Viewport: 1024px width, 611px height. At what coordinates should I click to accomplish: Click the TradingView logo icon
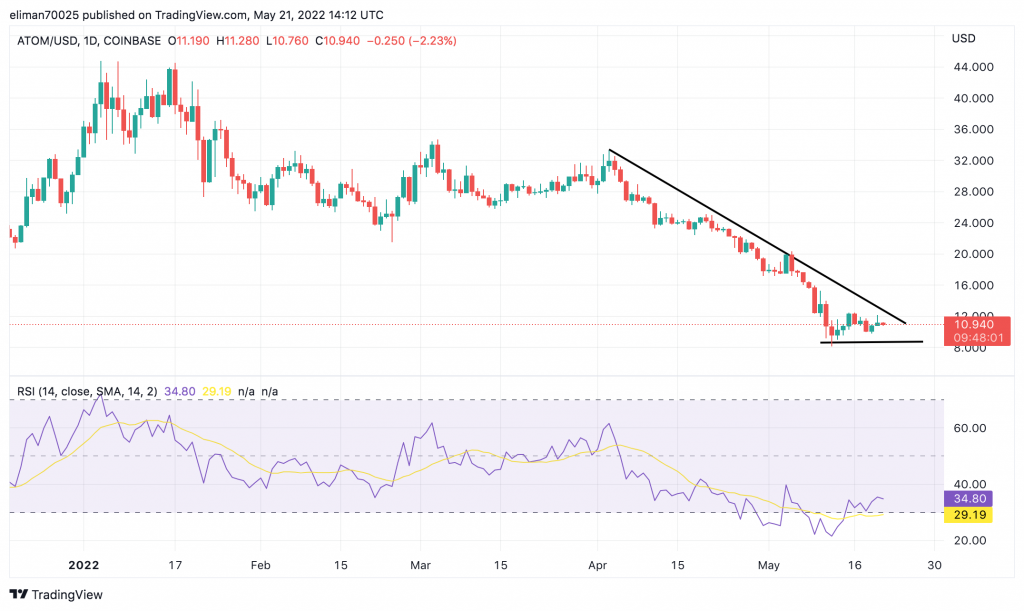pos(19,594)
